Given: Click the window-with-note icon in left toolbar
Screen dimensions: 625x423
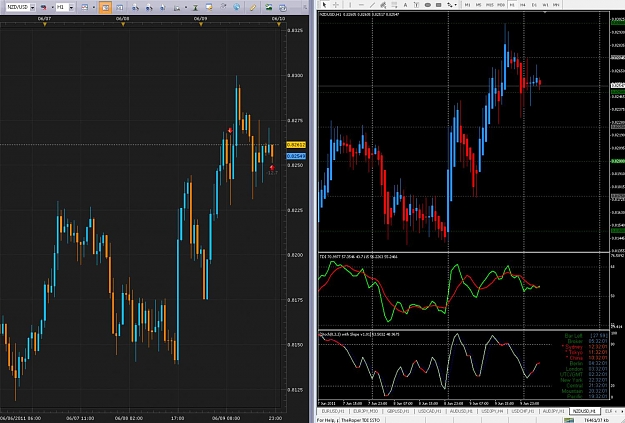Looking at the screenshot, I should point(209,7).
